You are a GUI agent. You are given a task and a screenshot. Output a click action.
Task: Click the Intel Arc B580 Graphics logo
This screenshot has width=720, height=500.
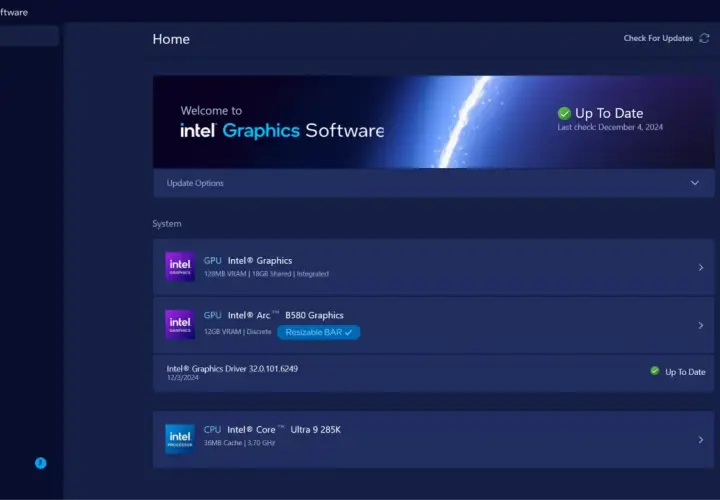[x=180, y=324]
